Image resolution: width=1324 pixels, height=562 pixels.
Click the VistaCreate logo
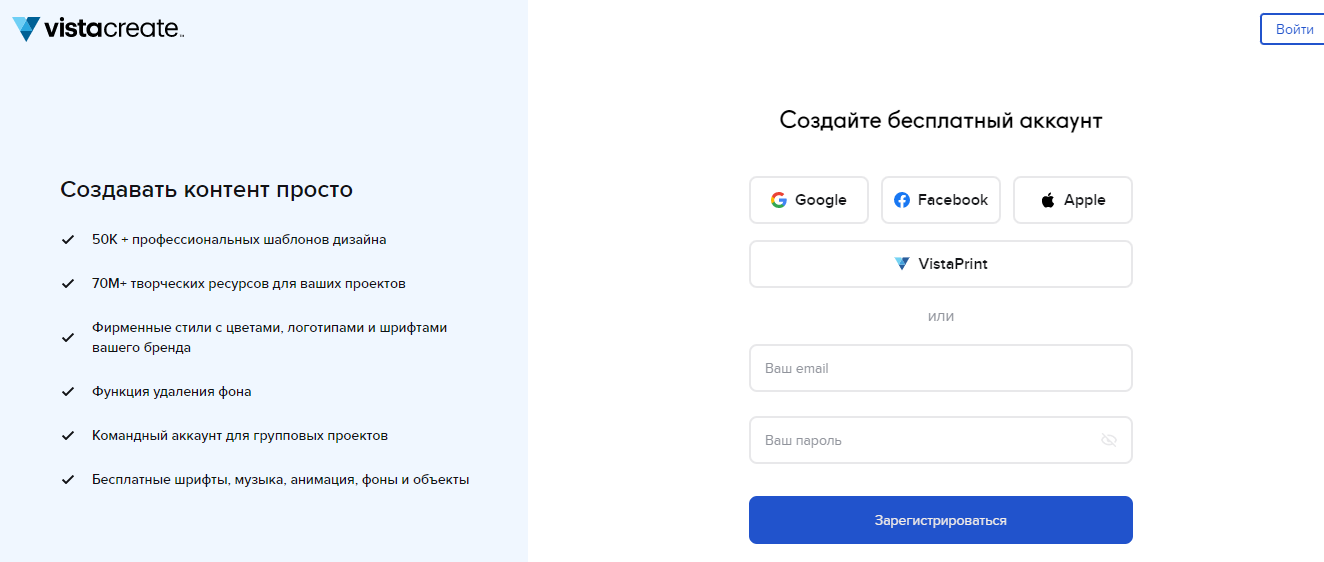98,29
